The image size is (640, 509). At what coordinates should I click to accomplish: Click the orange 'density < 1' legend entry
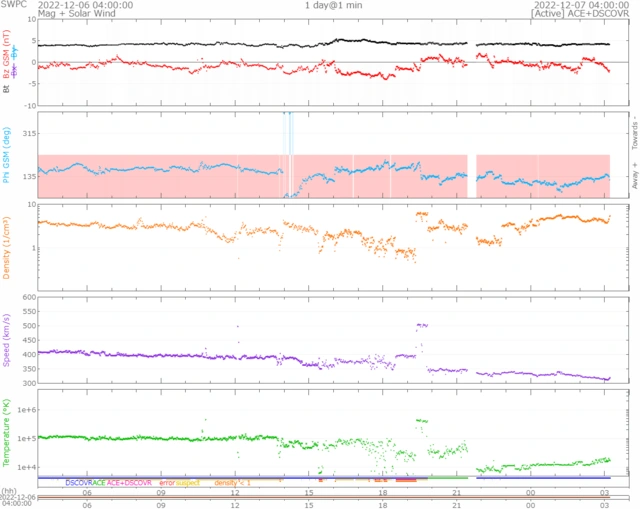(x=232, y=483)
